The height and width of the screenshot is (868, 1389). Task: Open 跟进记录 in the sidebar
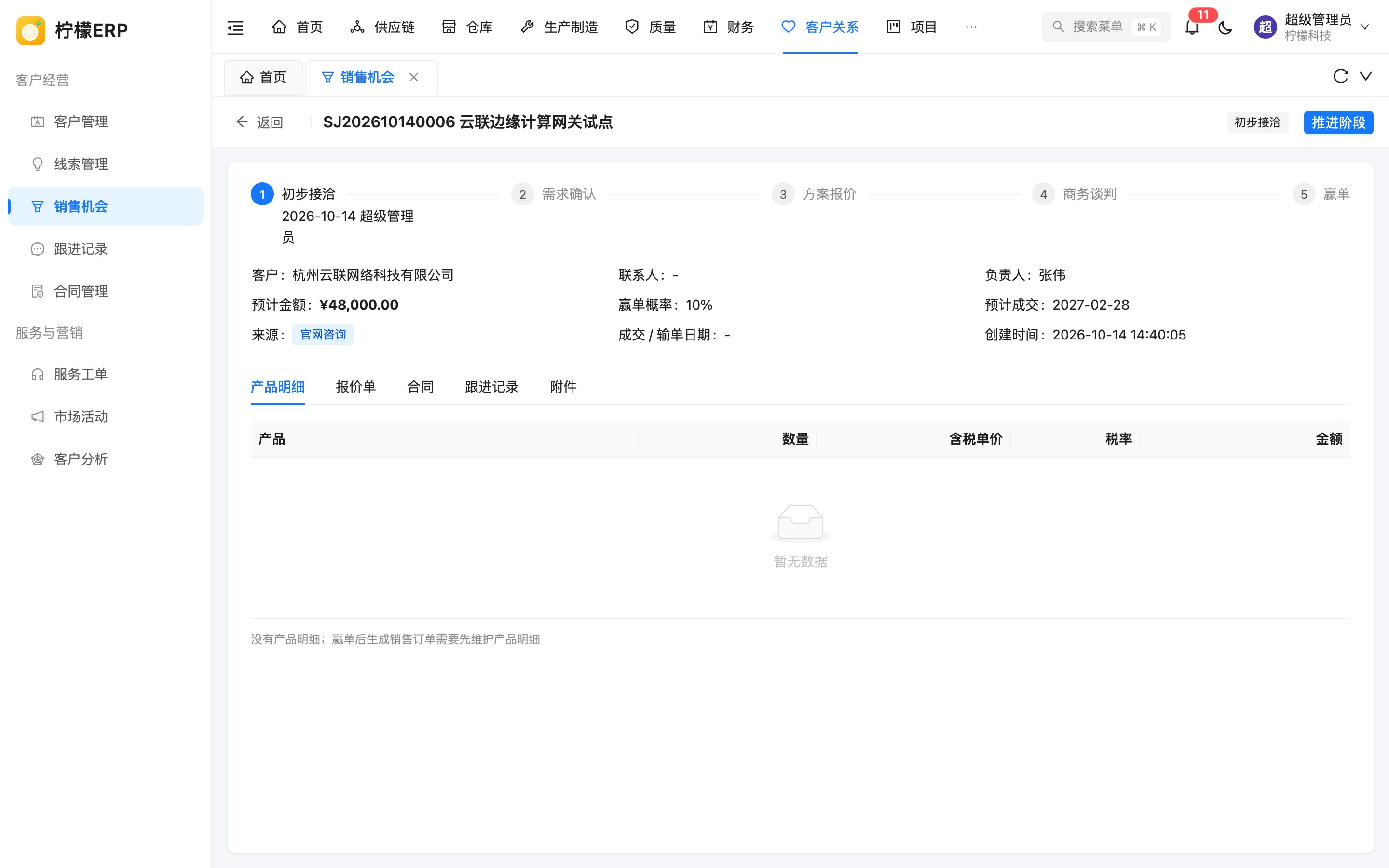coord(106,249)
